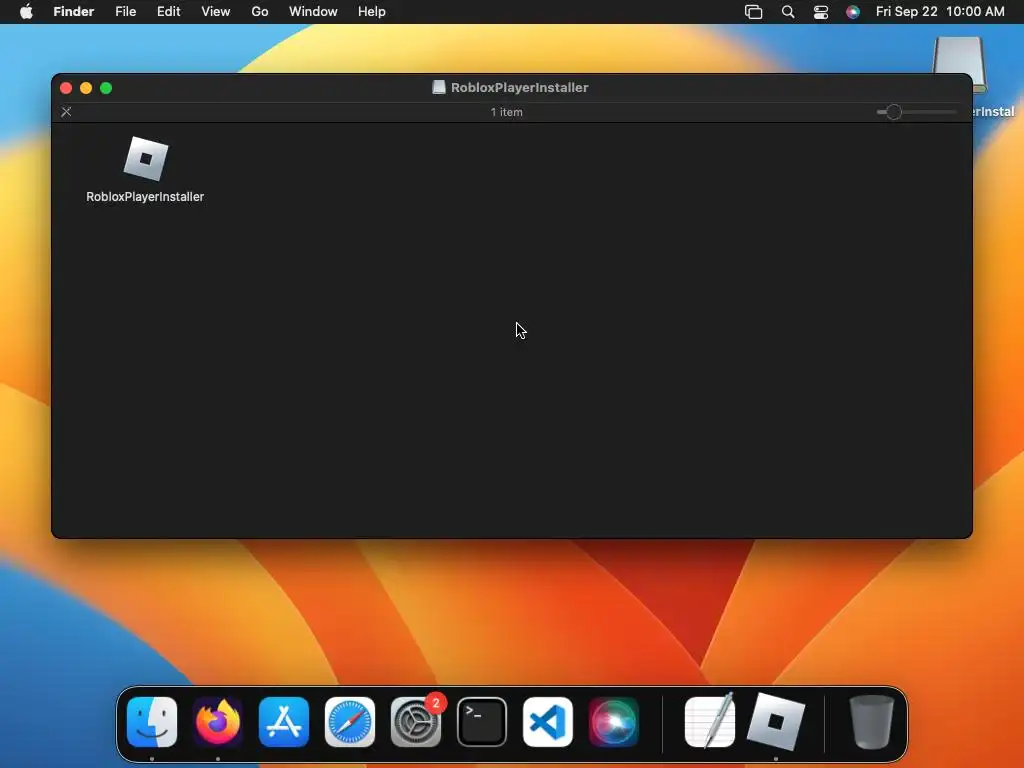
Task: Open Terminal from the Dock
Action: click(x=482, y=722)
